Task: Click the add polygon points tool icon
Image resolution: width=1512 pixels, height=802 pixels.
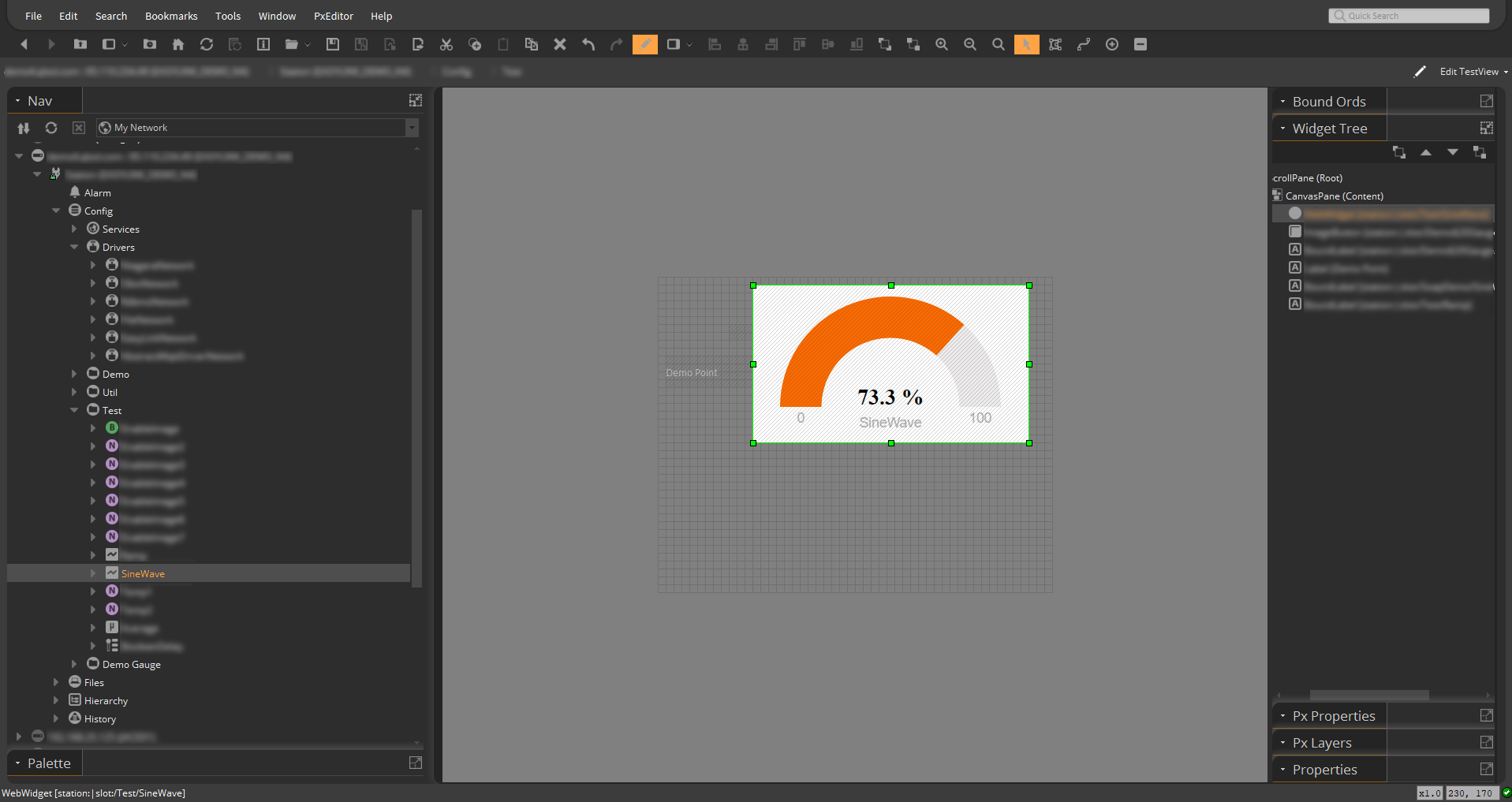Action: tap(1055, 44)
